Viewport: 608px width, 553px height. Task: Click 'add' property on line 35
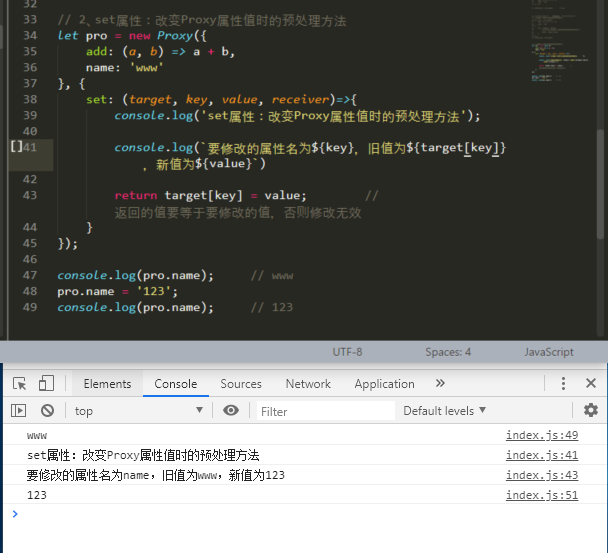tap(97, 51)
